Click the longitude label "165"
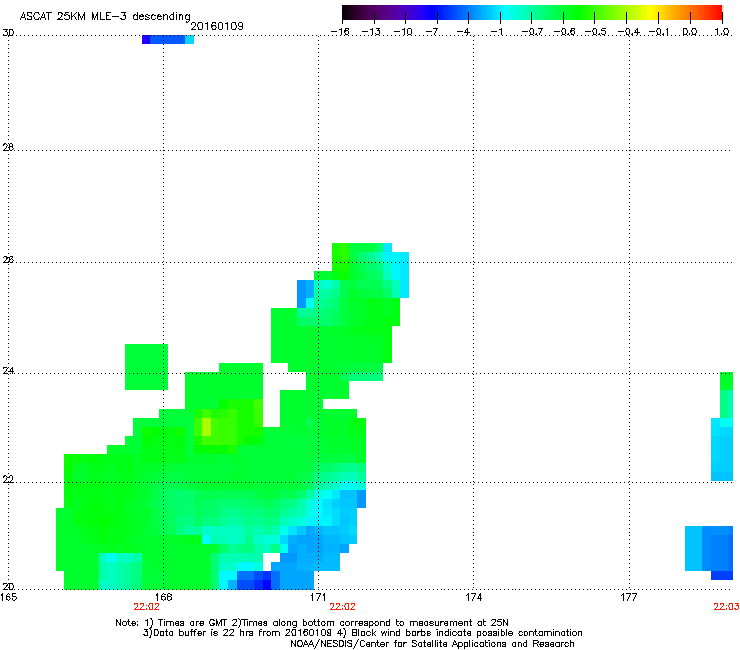 click(9, 597)
